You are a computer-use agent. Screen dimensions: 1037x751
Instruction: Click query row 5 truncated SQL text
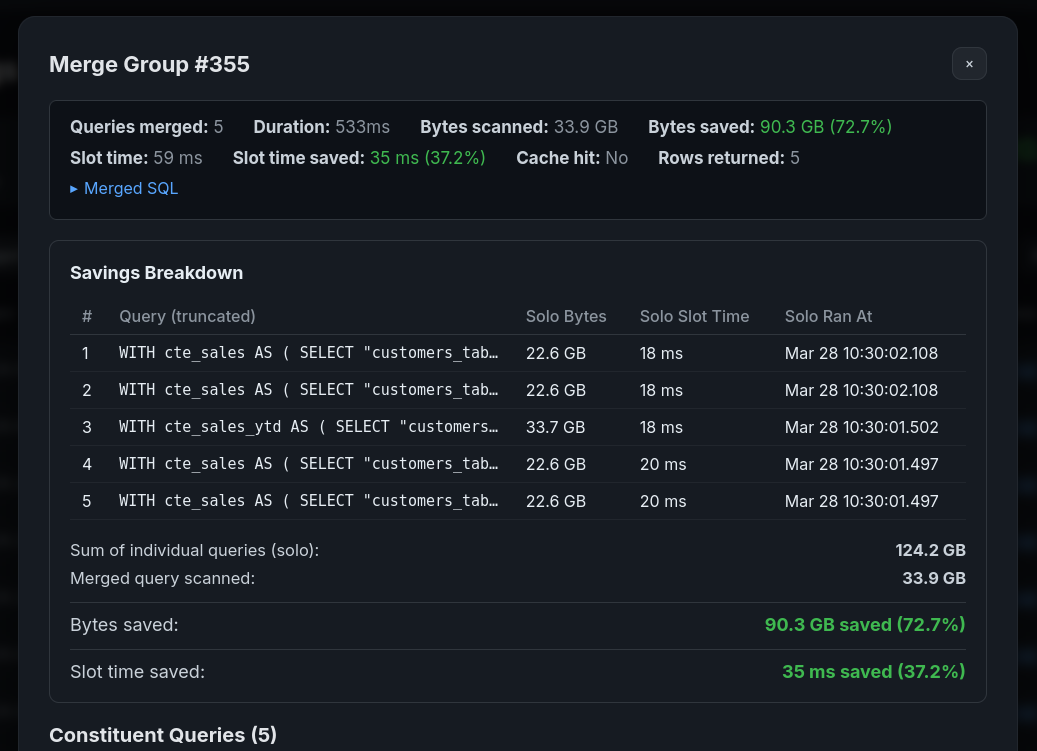click(309, 501)
